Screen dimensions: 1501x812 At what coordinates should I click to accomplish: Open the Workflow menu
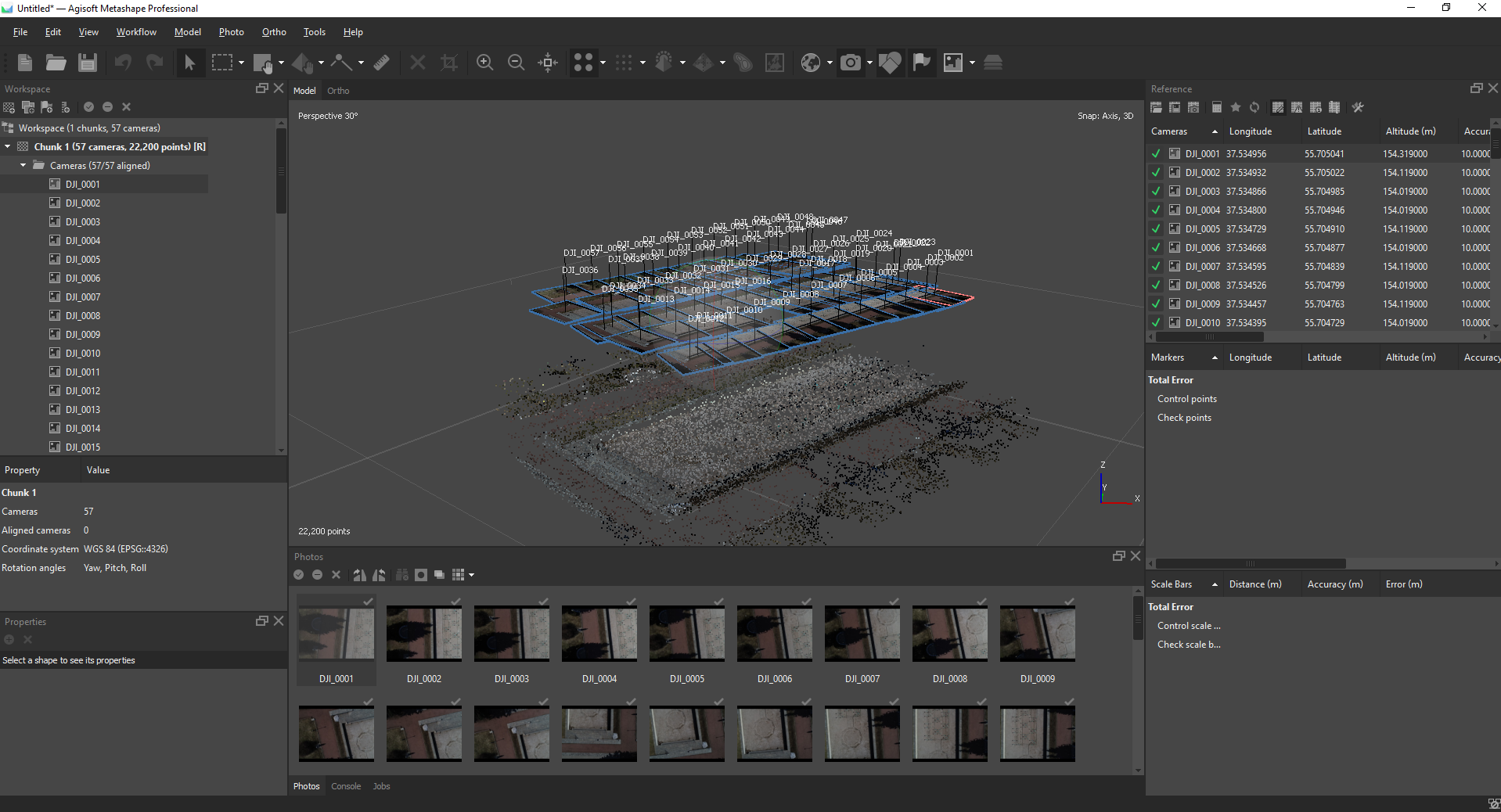coord(136,32)
